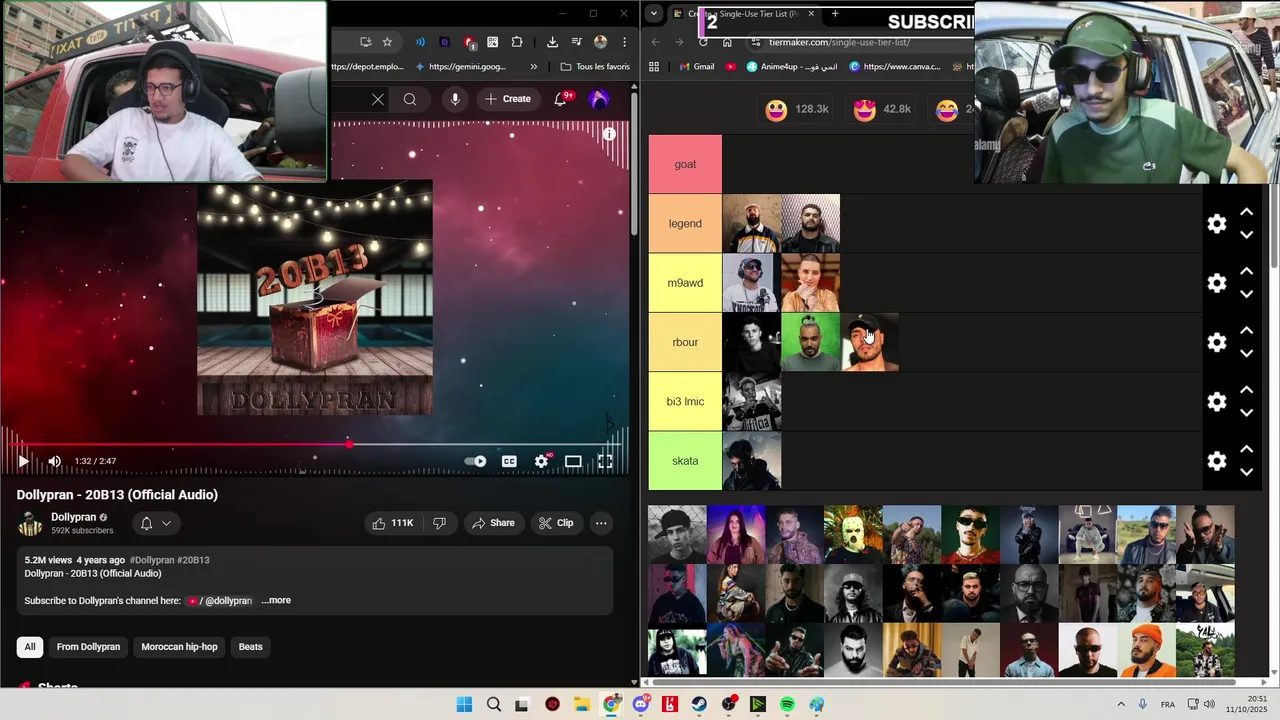Viewport: 1280px width, 720px height.
Task: Select the From Dollypran chip
Action: pos(88,647)
